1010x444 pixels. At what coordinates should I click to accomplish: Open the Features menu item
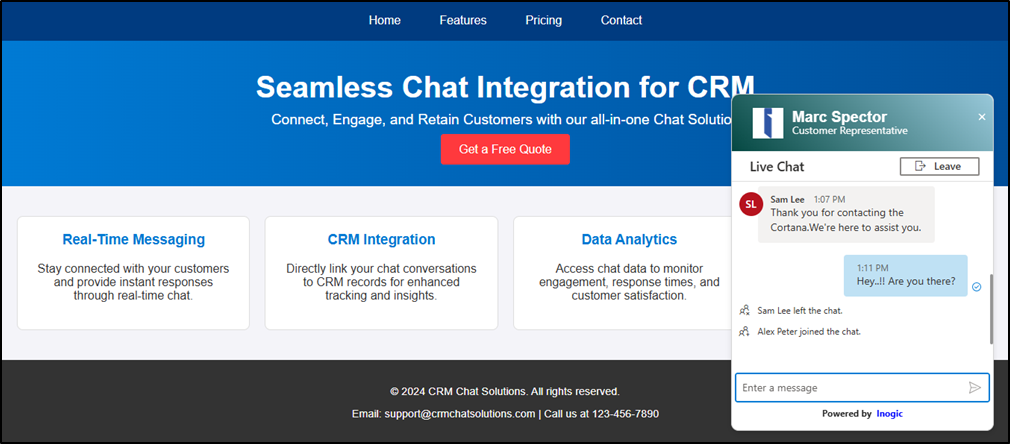point(463,20)
